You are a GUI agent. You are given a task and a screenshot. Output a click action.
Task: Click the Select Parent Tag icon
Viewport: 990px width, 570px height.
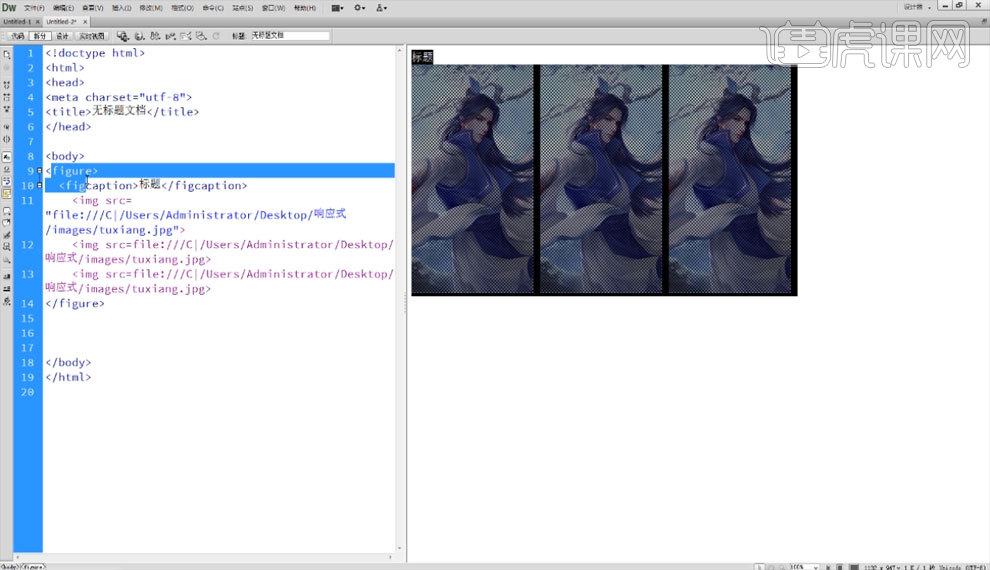tap(7, 126)
